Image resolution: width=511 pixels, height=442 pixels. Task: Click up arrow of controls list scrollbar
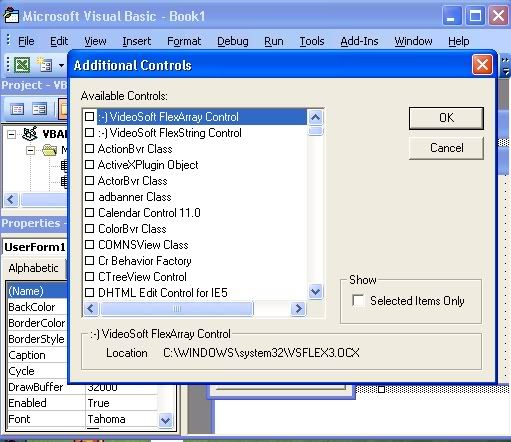point(315,117)
